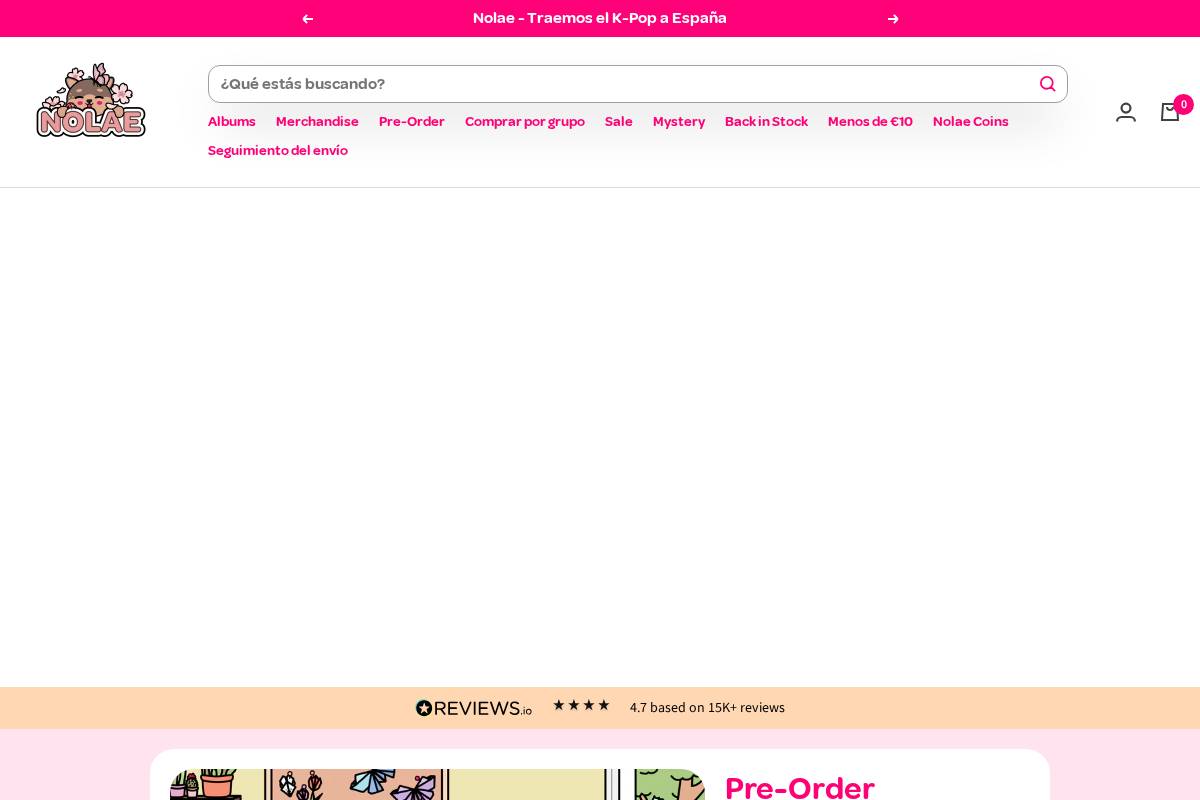This screenshot has height=800, width=1200.
Task: Select Back in Stock from navigation
Action: 766,122
